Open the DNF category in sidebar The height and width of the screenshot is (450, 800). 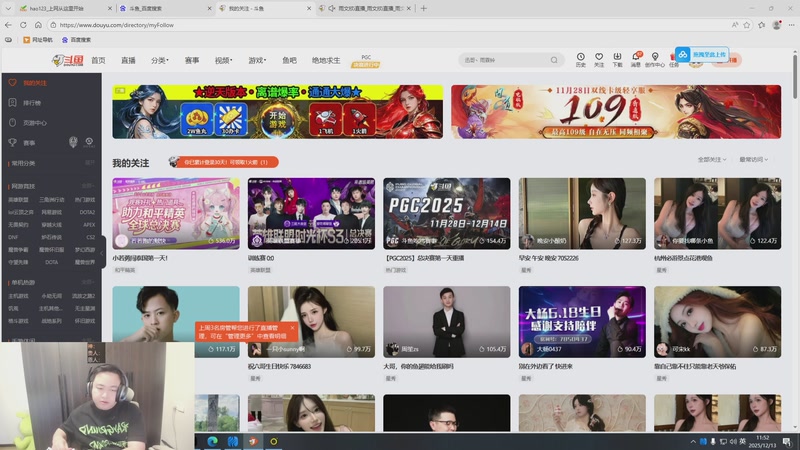click(13, 237)
